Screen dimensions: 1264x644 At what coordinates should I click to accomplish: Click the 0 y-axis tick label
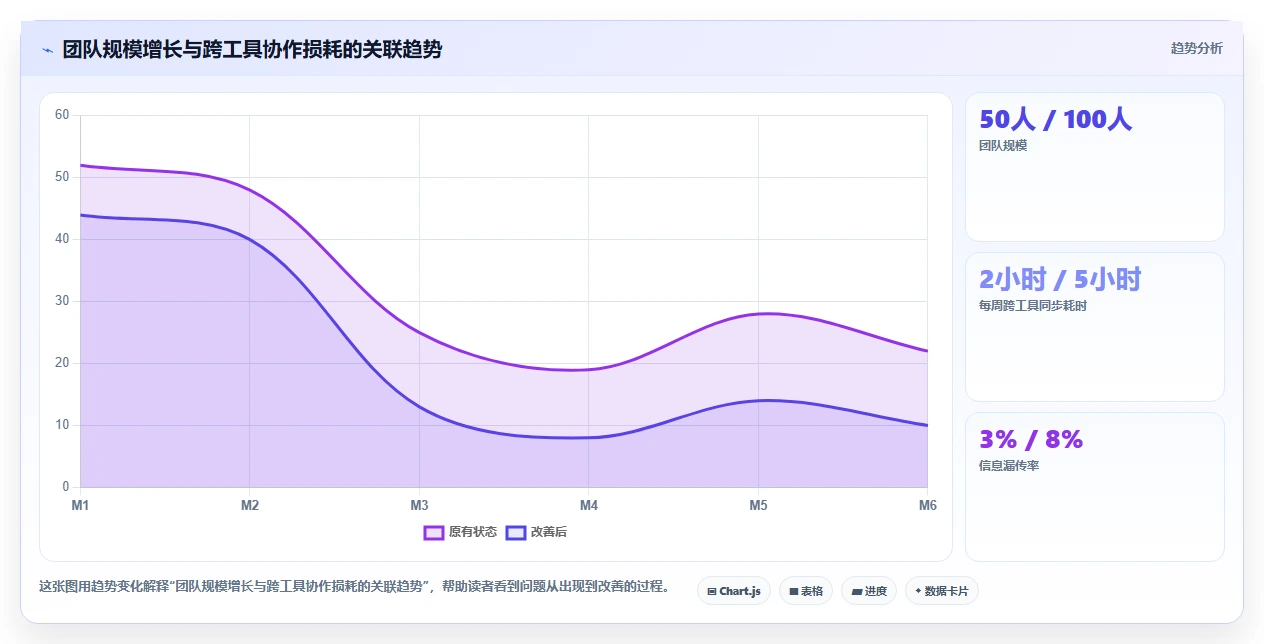(x=66, y=487)
